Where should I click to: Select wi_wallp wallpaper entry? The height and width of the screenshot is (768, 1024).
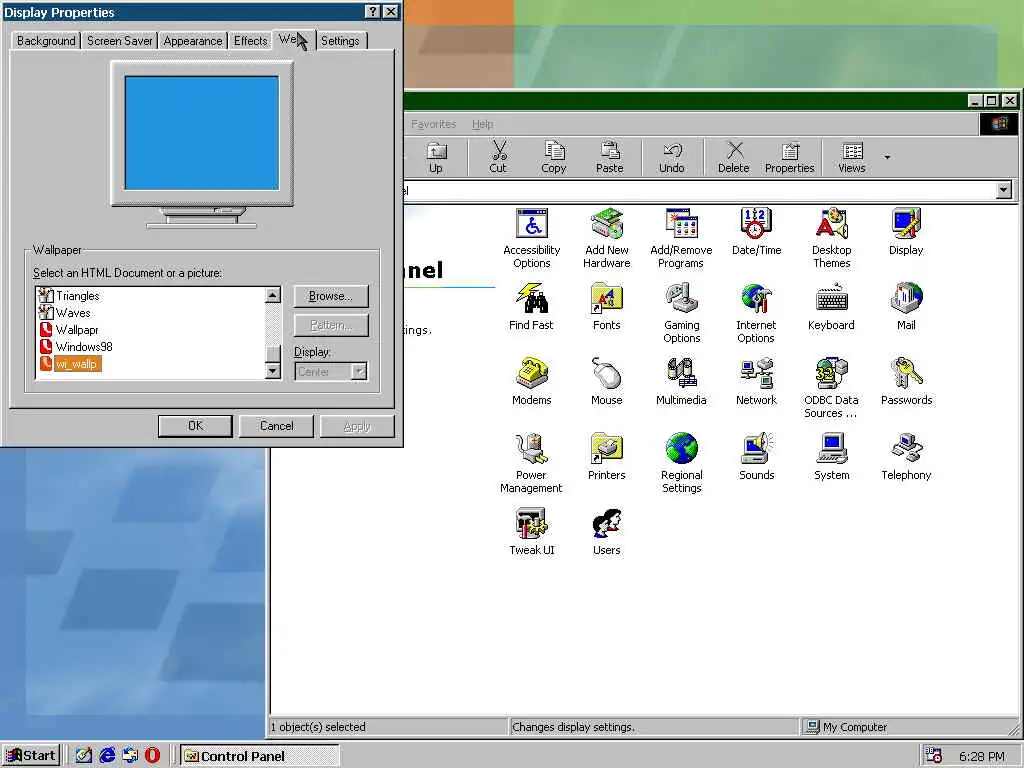click(76, 364)
